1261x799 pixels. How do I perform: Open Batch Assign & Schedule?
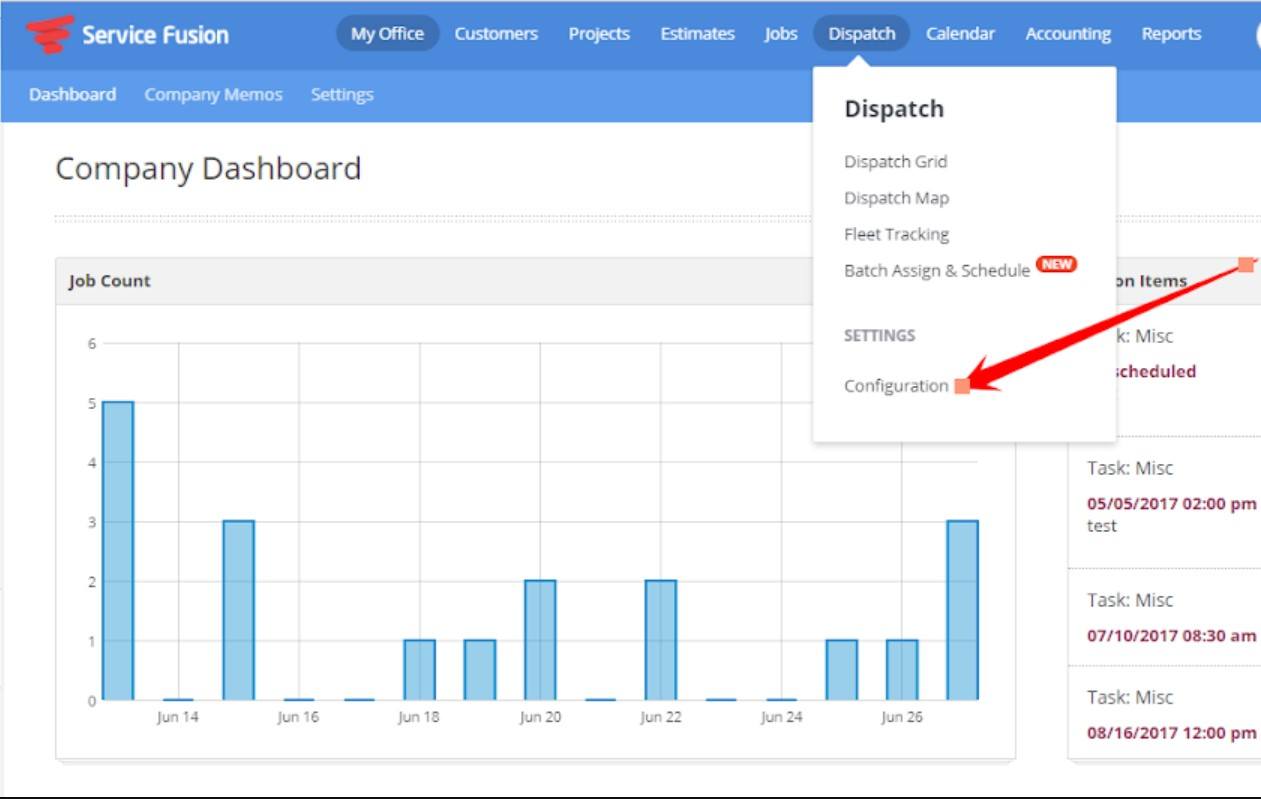(x=934, y=269)
